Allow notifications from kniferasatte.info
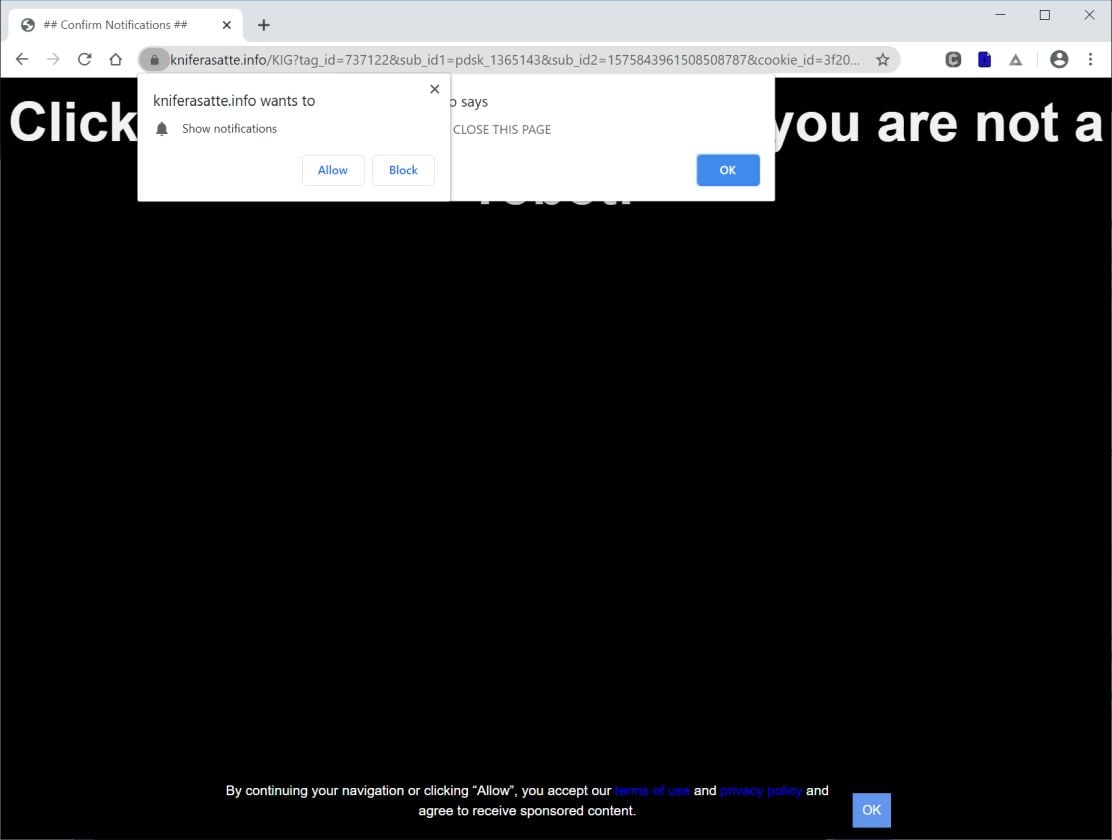 [x=333, y=170]
